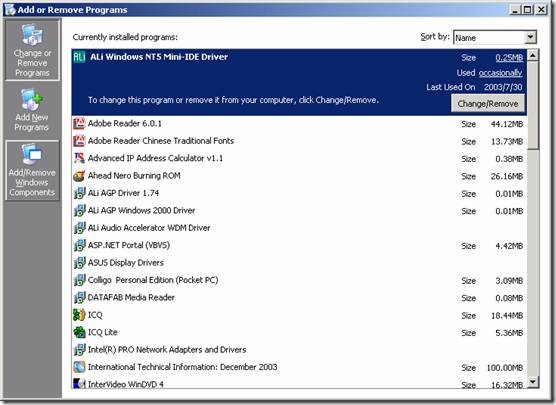Screen dimensions: 556x405
Task: Click the ICQ flower icon
Action: (79, 315)
